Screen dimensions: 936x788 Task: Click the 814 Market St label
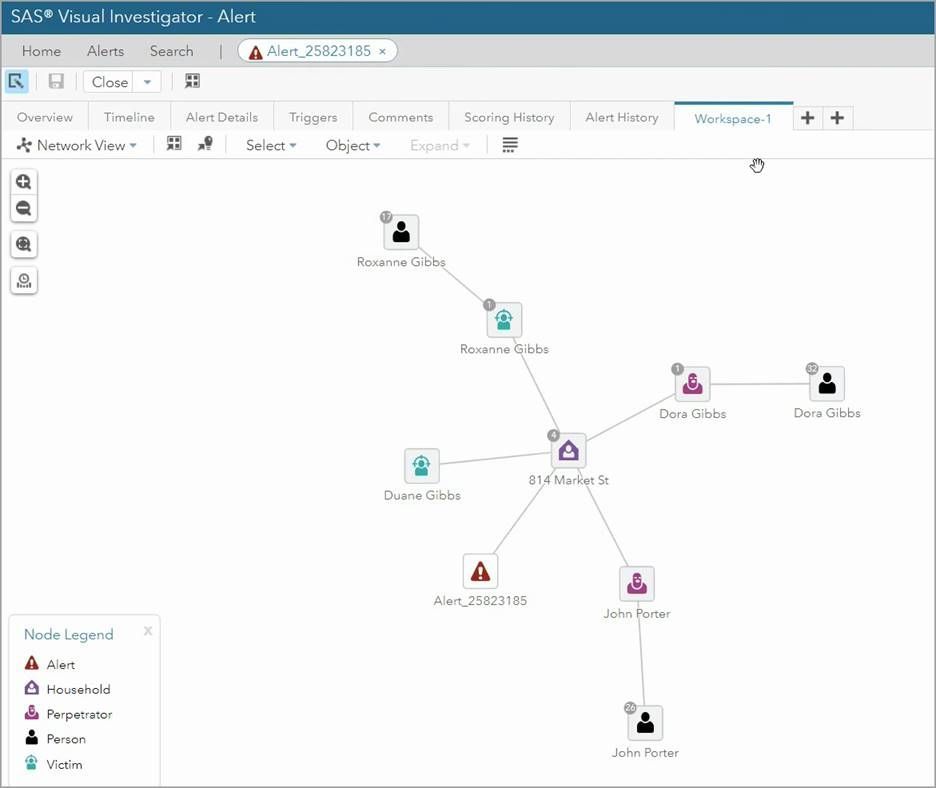click(x=568, y=480)
